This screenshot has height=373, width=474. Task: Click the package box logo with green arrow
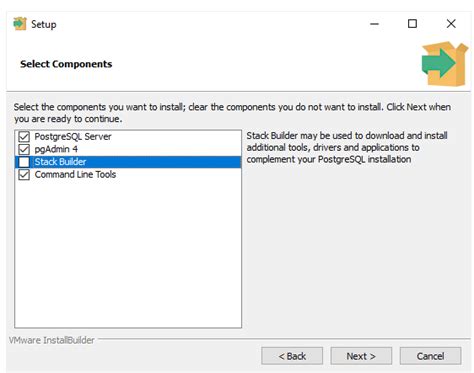coord(445,63)
